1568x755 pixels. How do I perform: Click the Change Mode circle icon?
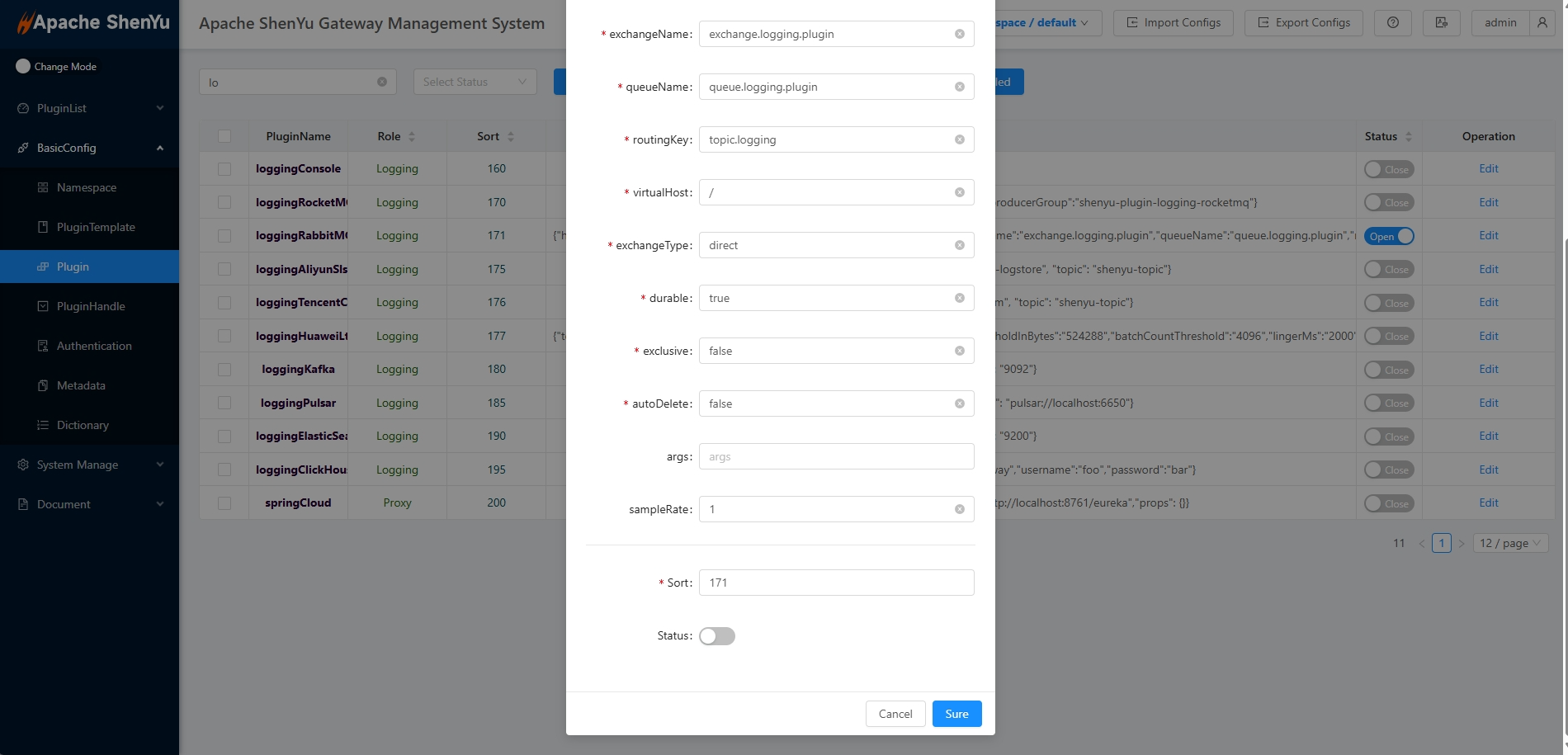coord(23,66)
